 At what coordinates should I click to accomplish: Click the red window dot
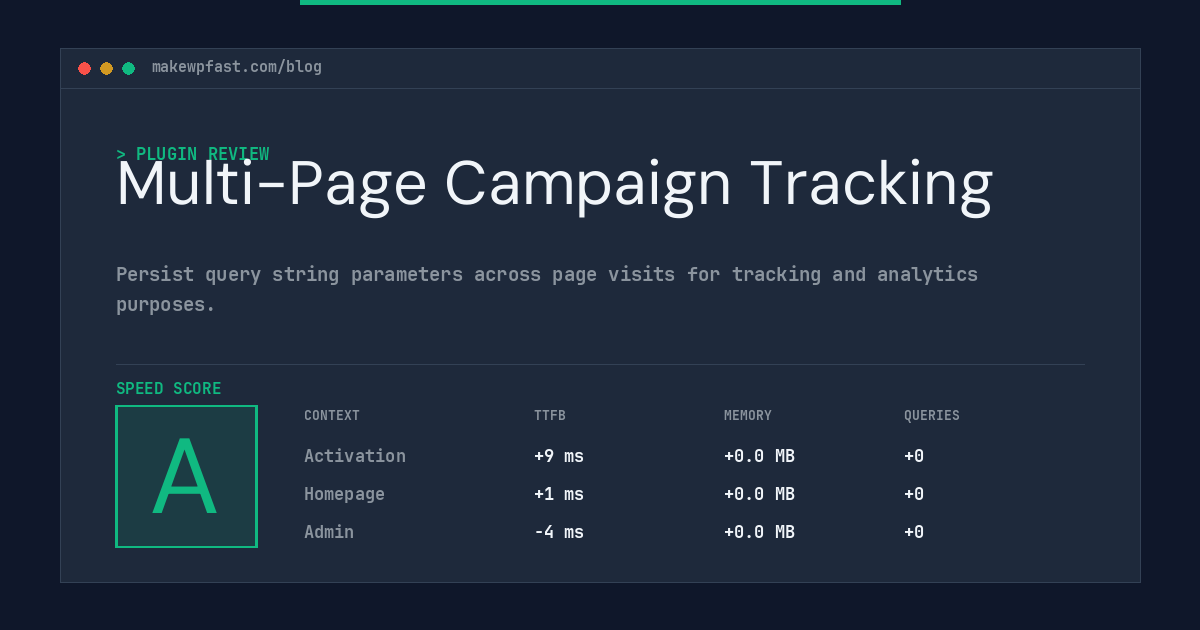[84, 68]
